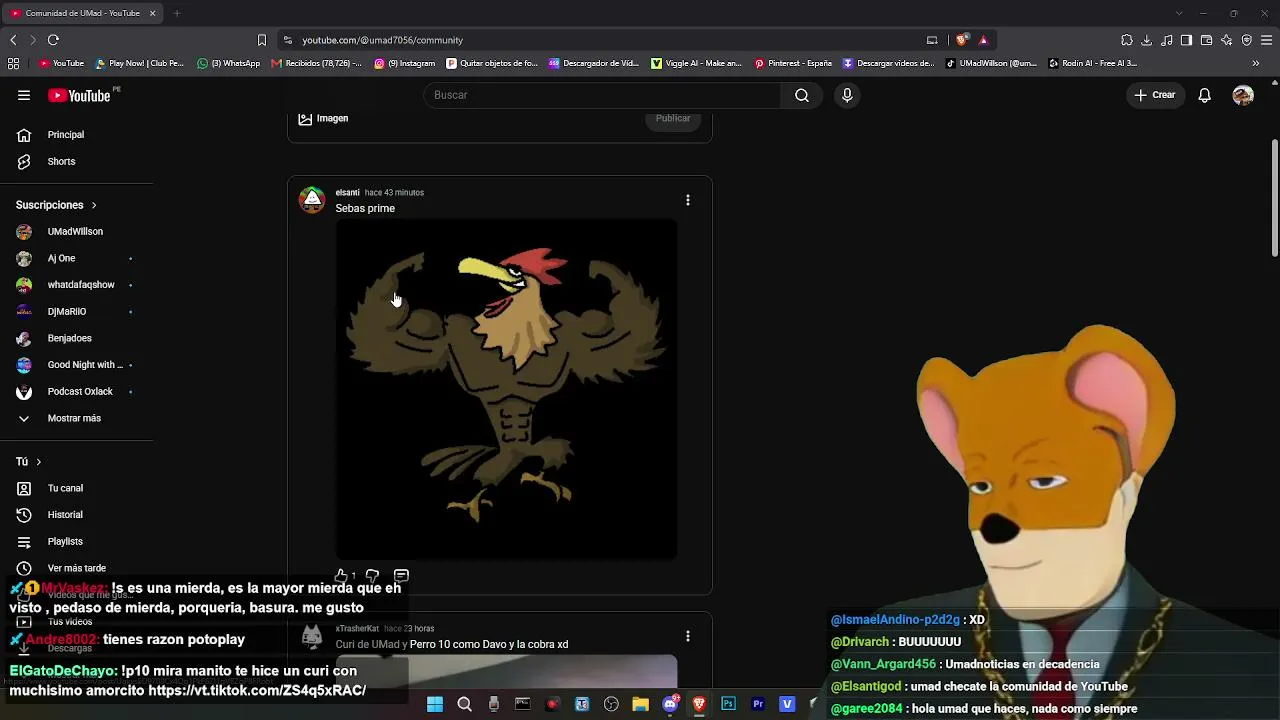Click the search magnifier button
Image resolution: width=1280 pixels, height=720 pixels.
(x=802, y=95)
